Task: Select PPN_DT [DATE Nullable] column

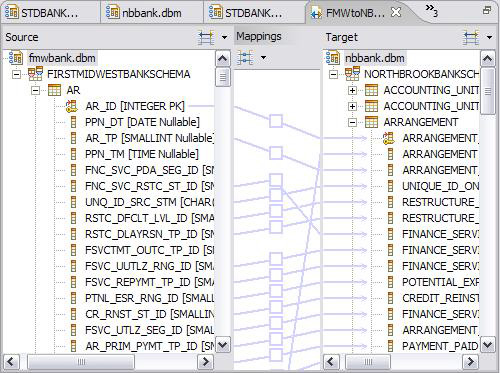Action: coord(142,122)
